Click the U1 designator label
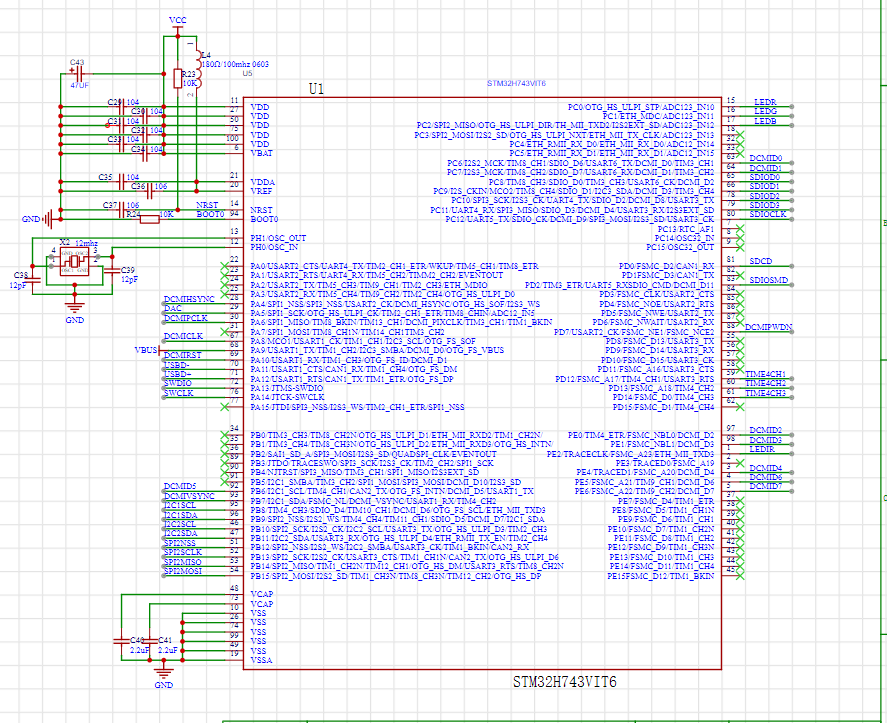The width and height of the screenshot is (887, 723). point(316,89)
